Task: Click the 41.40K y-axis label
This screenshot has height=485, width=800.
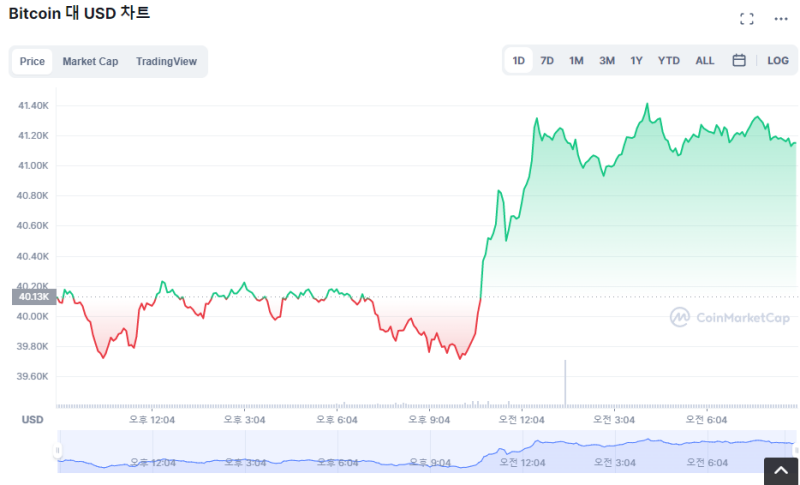Action: [x=33, y=106]
